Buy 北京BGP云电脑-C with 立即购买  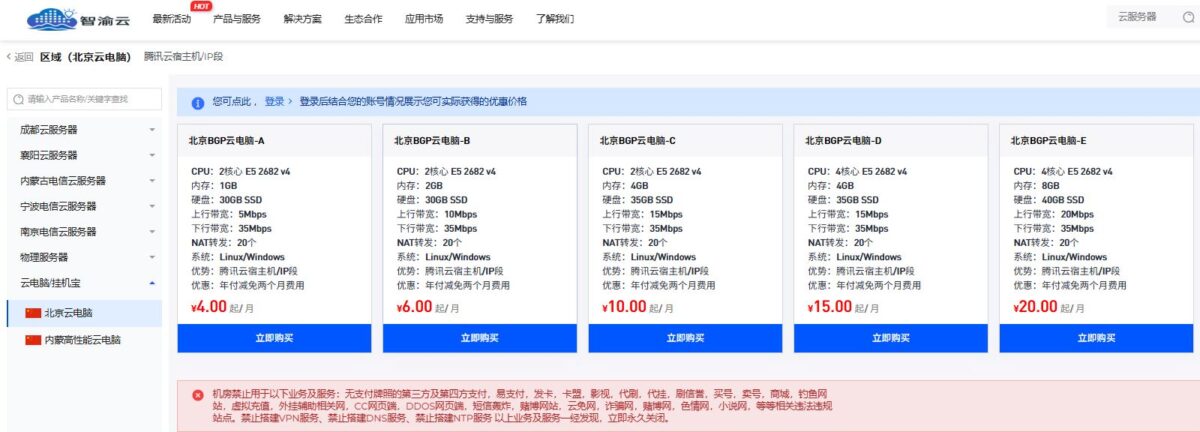pyautogui.click(x=685, y=338)
